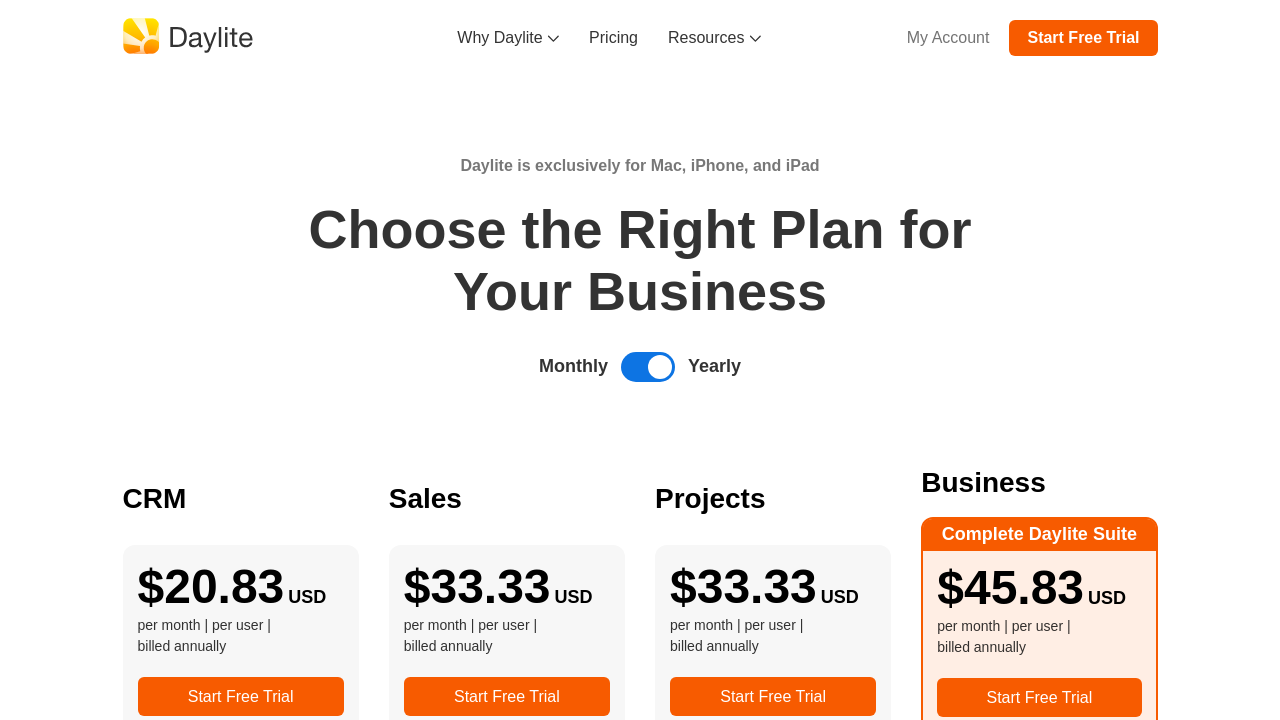Select the Monthly billing label
Image resolution: width=1280 pixels, height=720 pixels.
[x=573, y=366]
